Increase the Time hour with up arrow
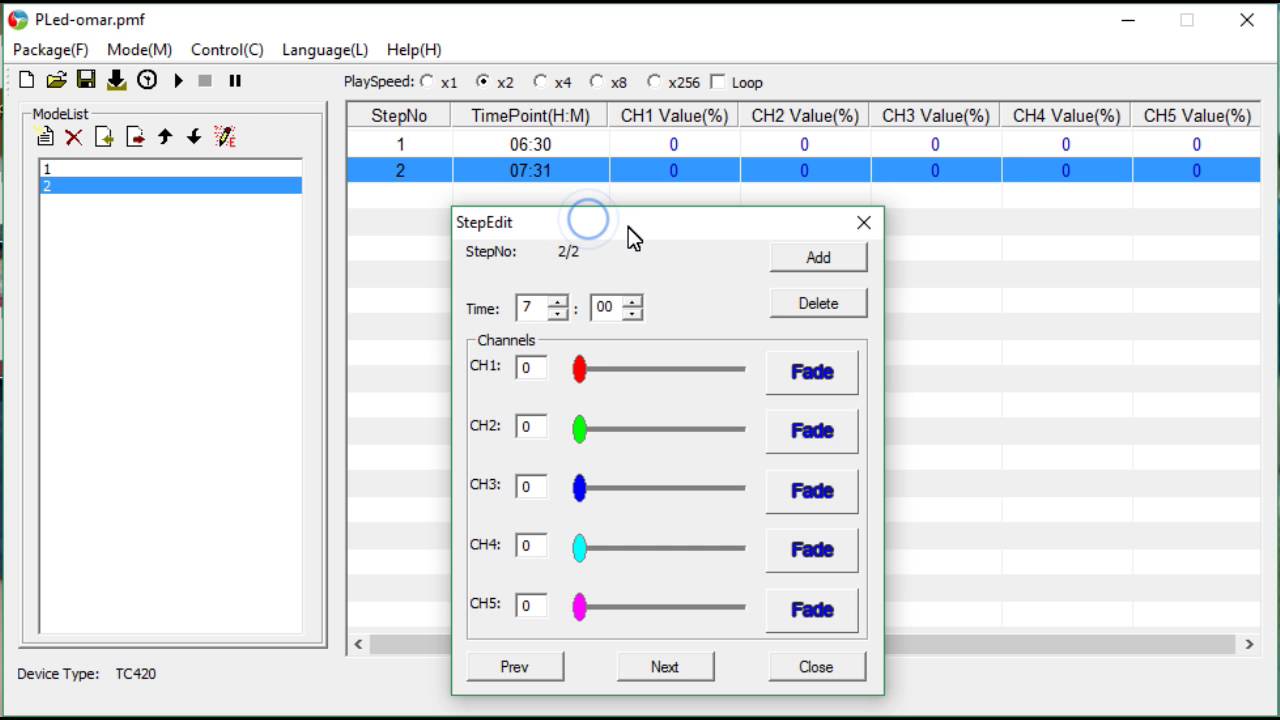 point(558,302)
